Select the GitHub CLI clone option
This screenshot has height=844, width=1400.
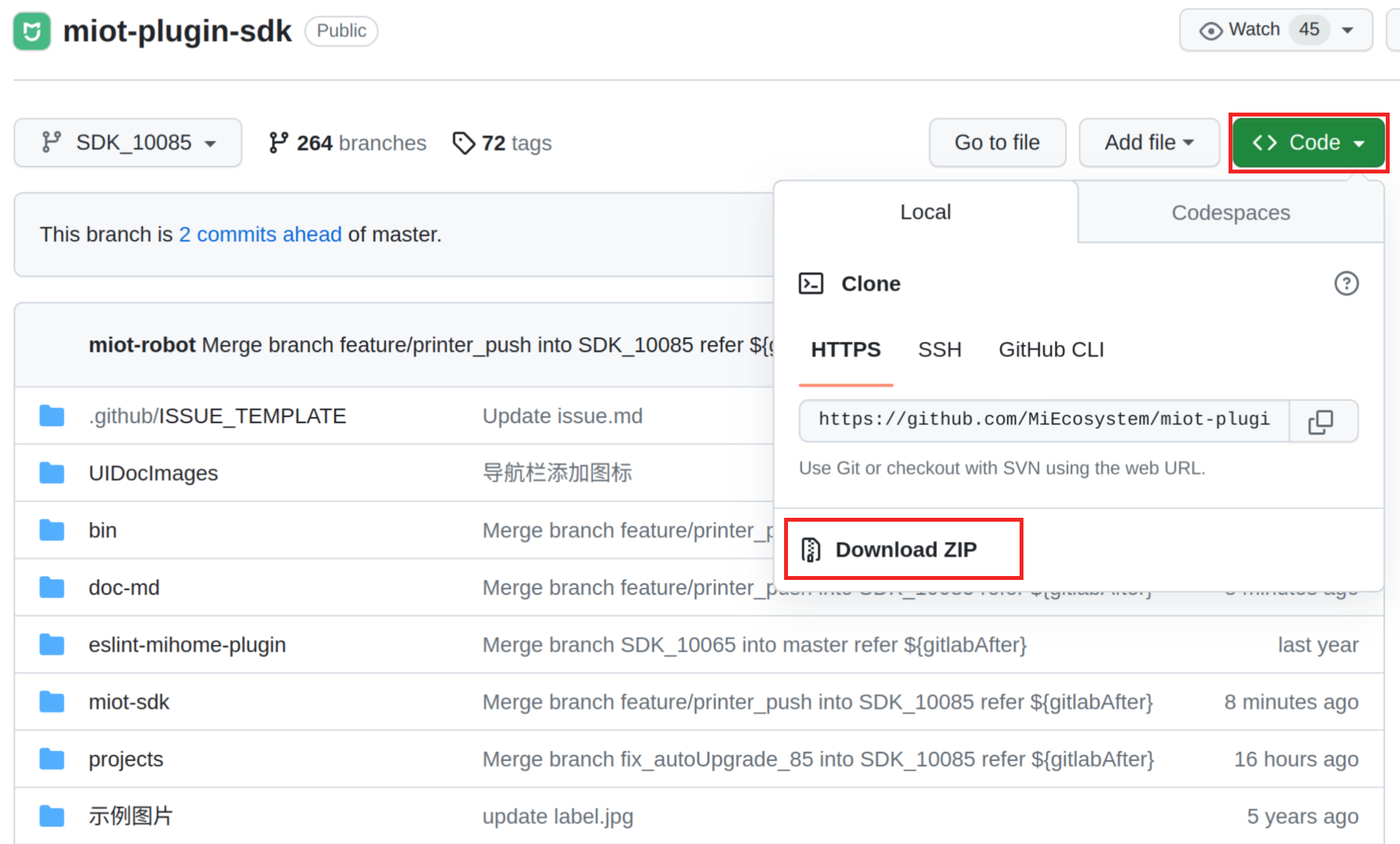tap(1051, 350)
